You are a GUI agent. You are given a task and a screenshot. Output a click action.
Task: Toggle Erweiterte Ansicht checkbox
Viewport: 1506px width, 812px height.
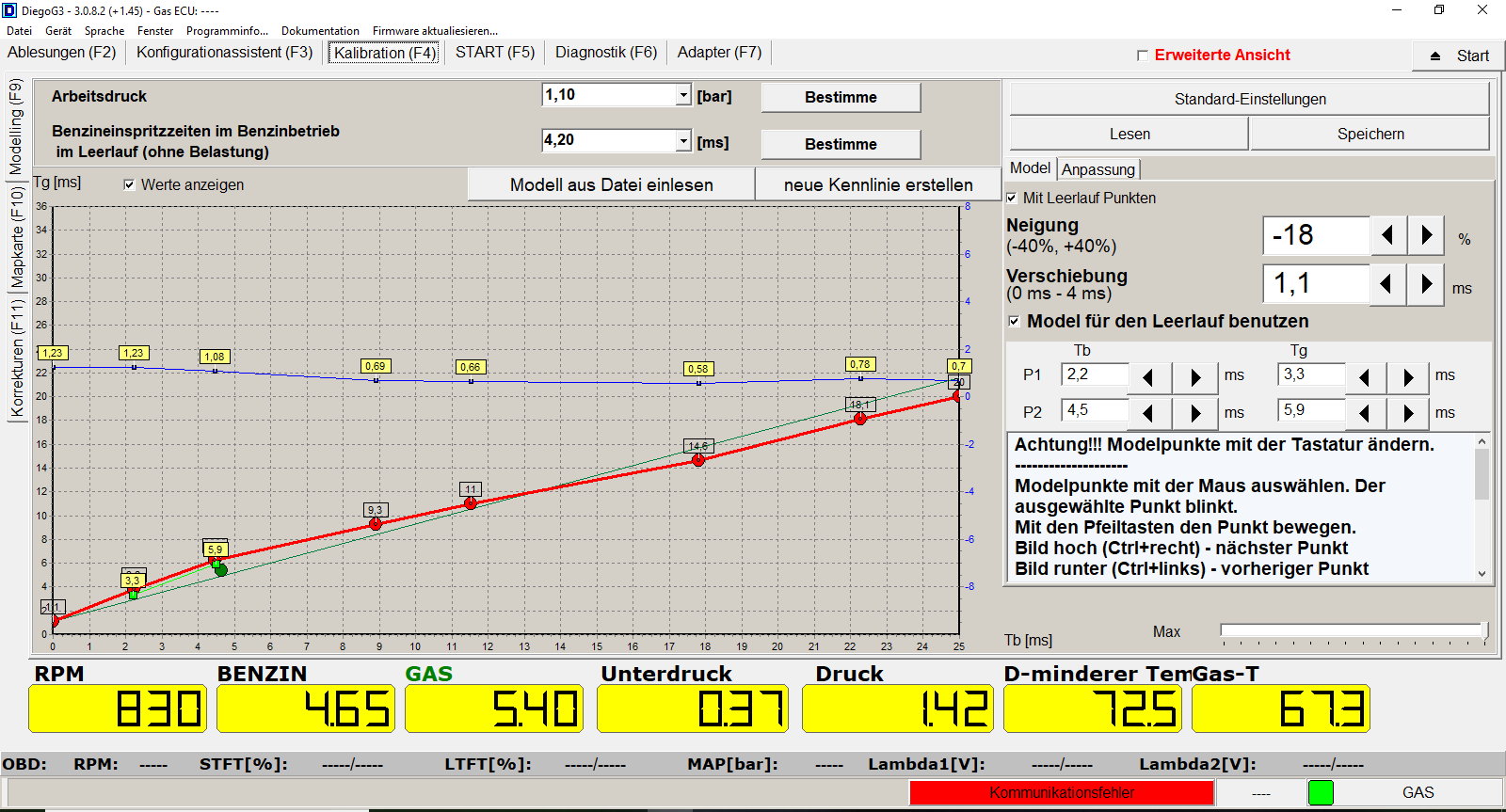pos(1143,56)
